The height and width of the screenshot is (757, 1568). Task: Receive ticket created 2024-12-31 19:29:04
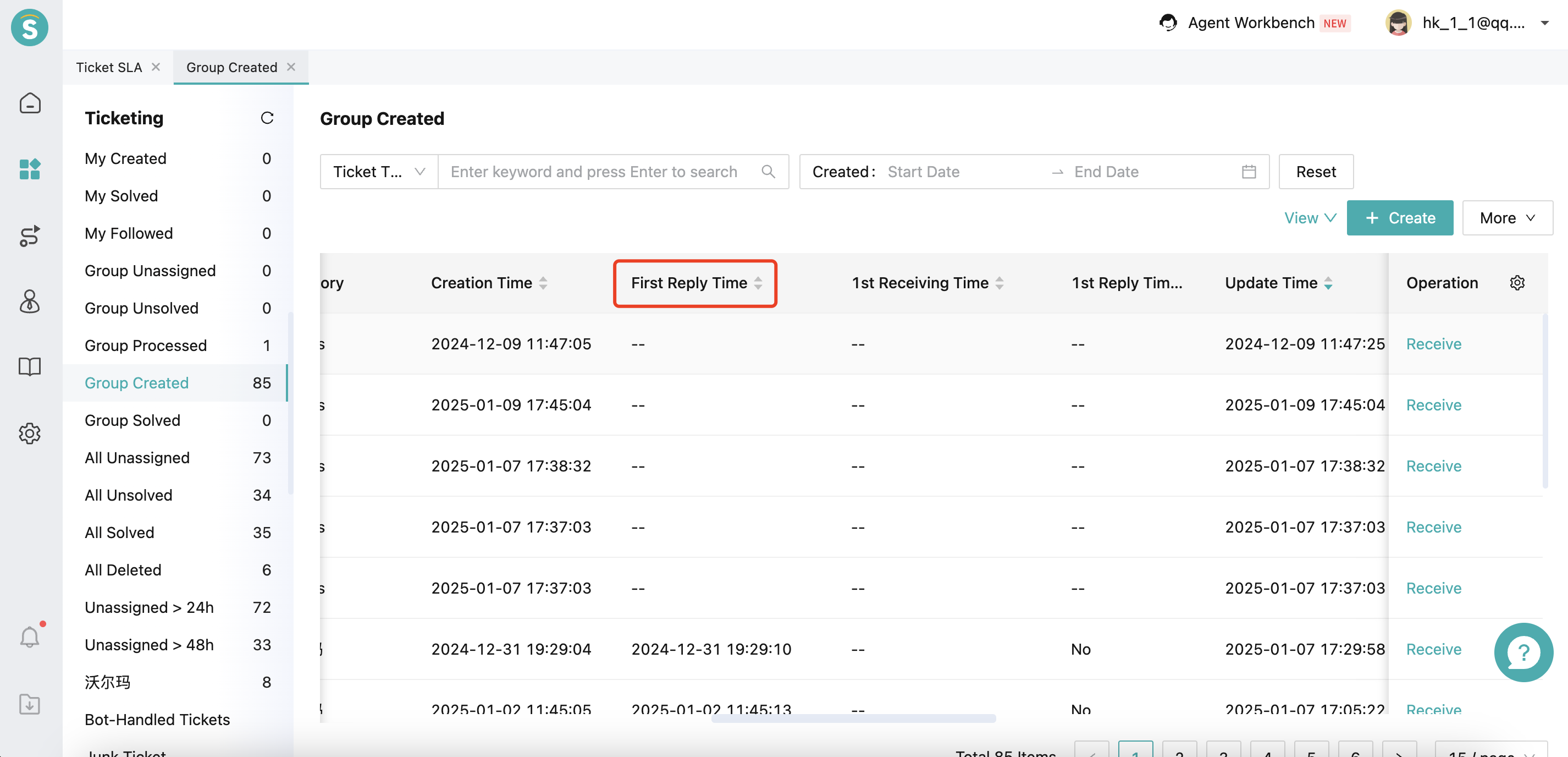[x=1433, y=649]
